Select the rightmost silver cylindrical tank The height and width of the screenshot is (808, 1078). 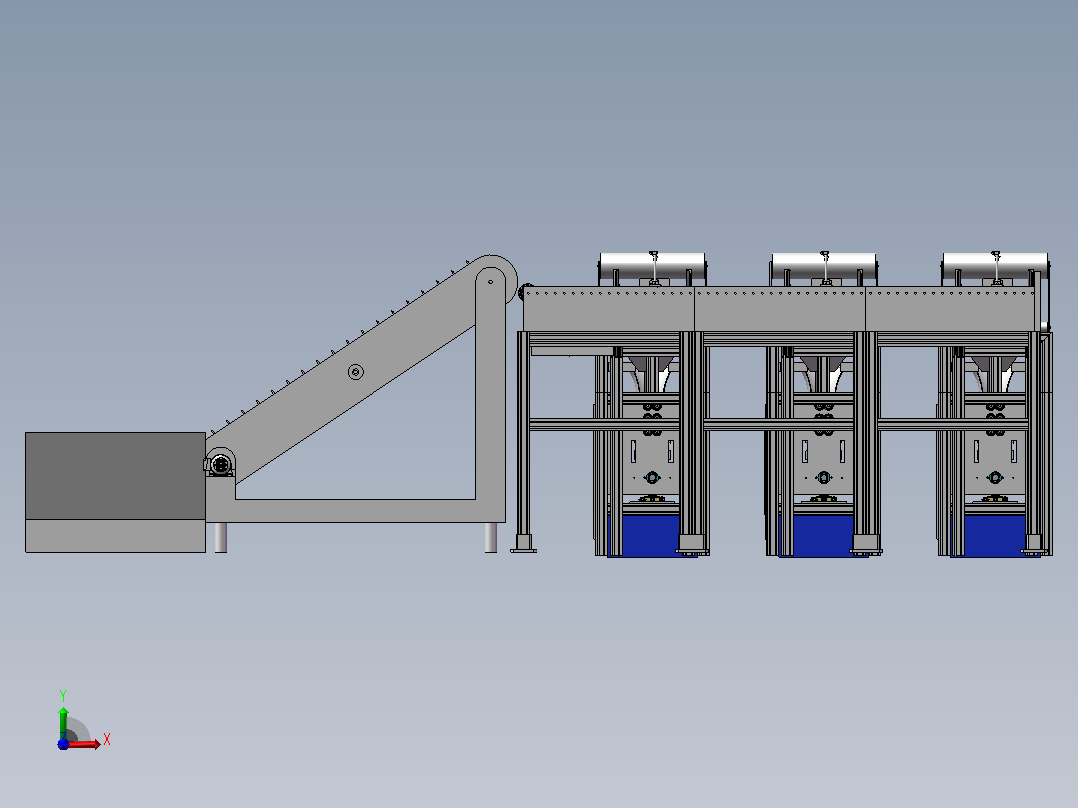click(995, 267)
